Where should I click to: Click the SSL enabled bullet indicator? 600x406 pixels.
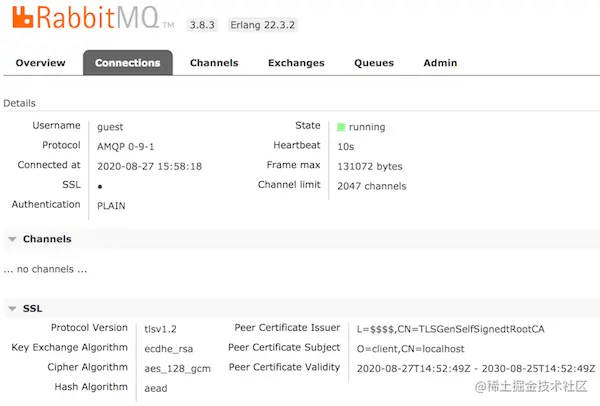(100, 187)
